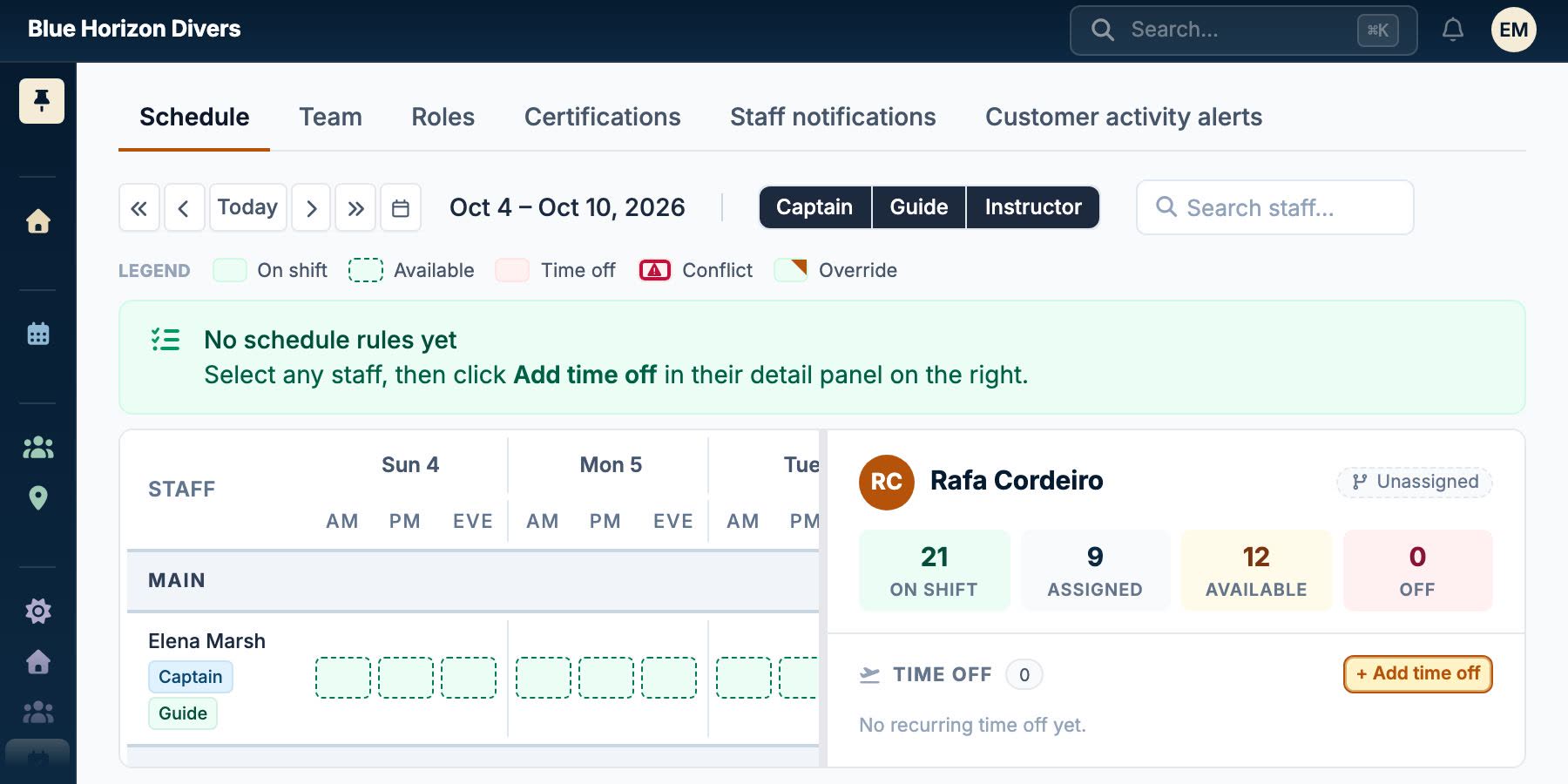Toggle the Captain role filter

coord(814,207)
